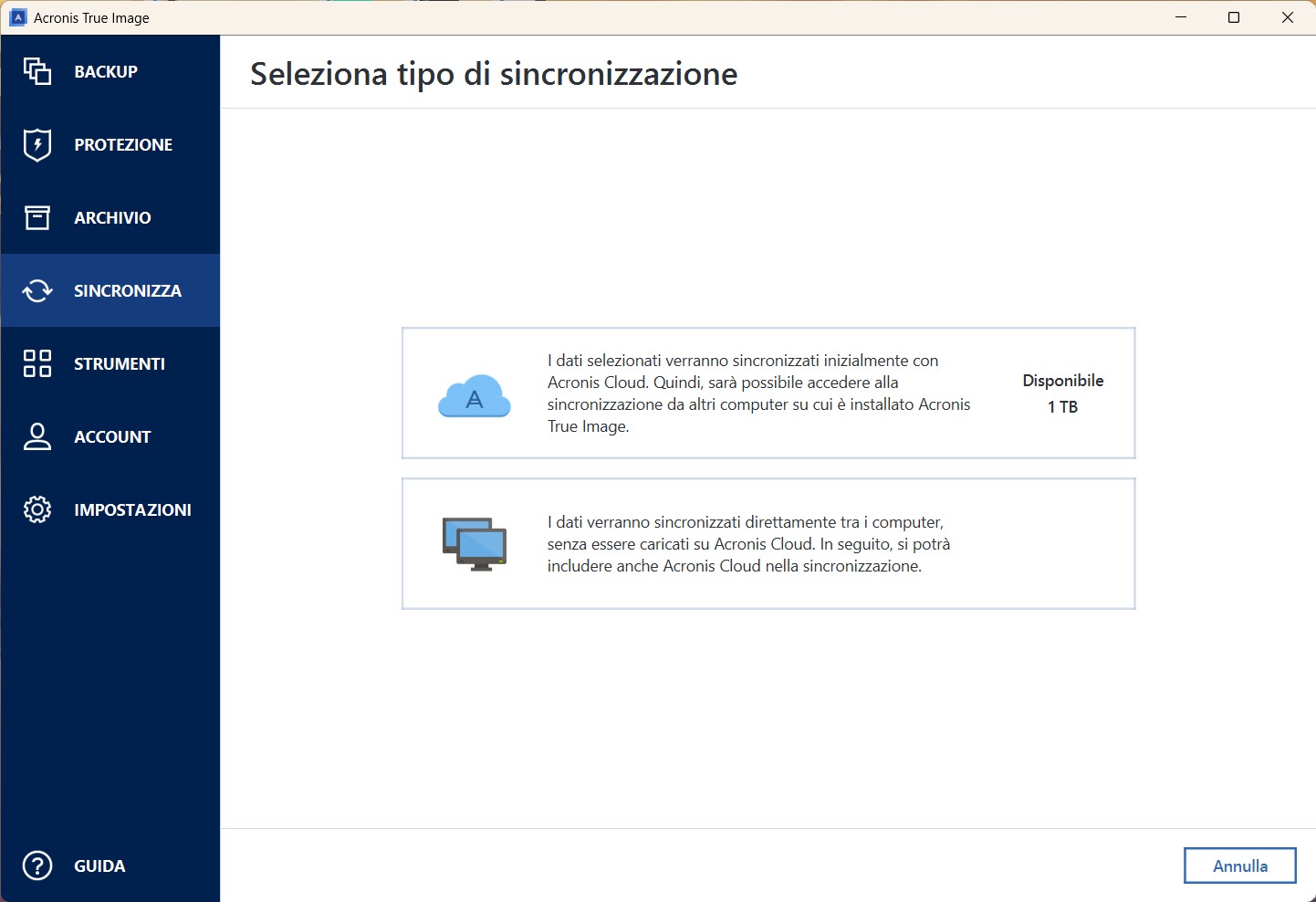Click the Strumenti four-squares icon
The width and height of the screenshot is (1316, 902).
tap(37, 363)
